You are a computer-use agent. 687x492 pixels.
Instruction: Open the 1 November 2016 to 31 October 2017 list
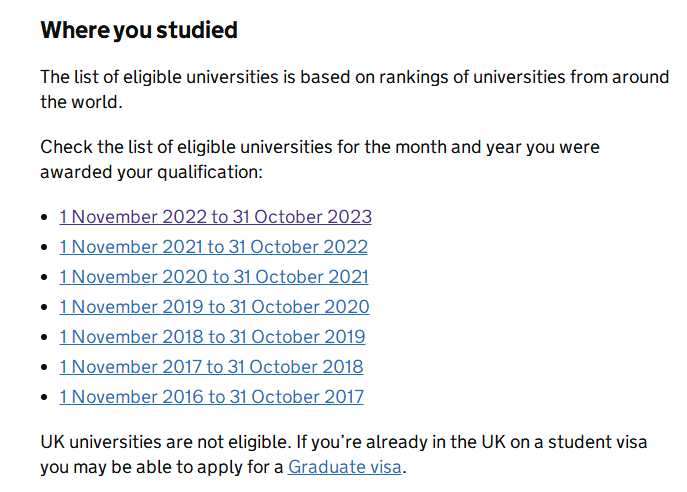pos(211,397)
